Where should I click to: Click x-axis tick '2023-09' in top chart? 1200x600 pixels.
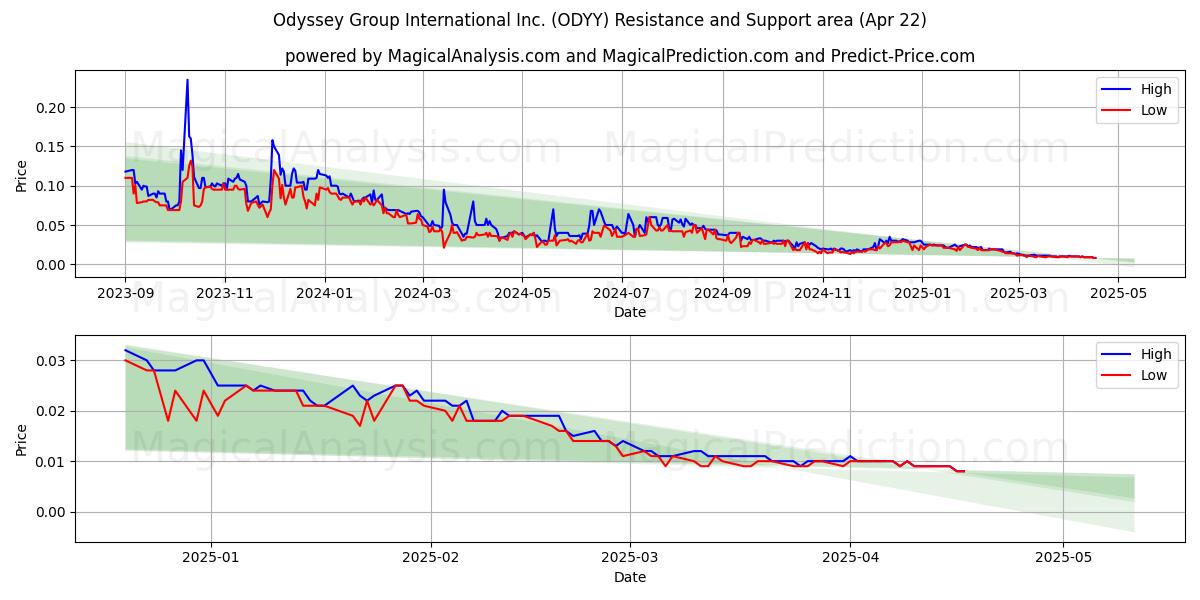[125, 294]
